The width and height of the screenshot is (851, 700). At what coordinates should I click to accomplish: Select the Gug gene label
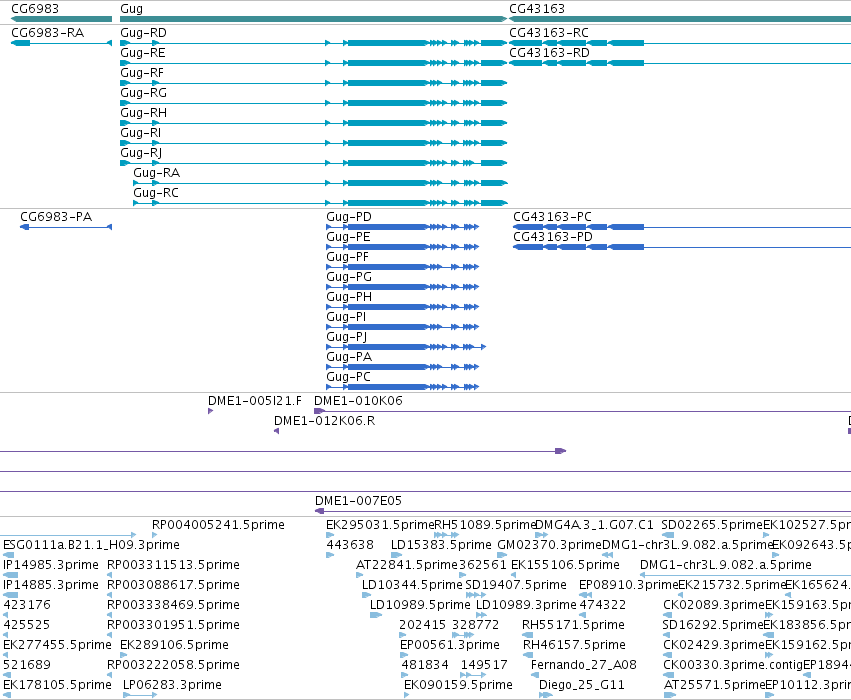(x=131, y=9)
